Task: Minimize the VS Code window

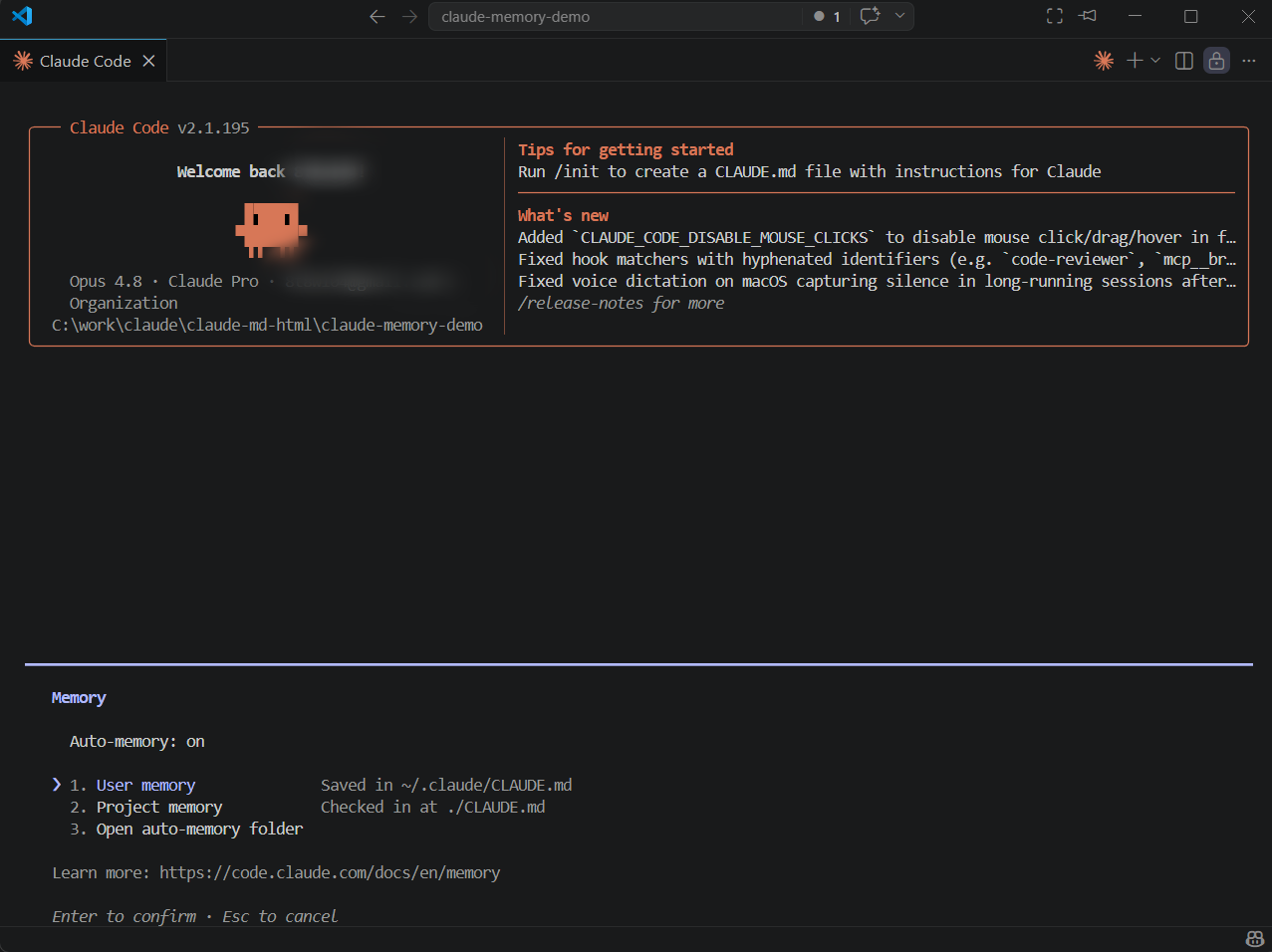Action: 1135,16
